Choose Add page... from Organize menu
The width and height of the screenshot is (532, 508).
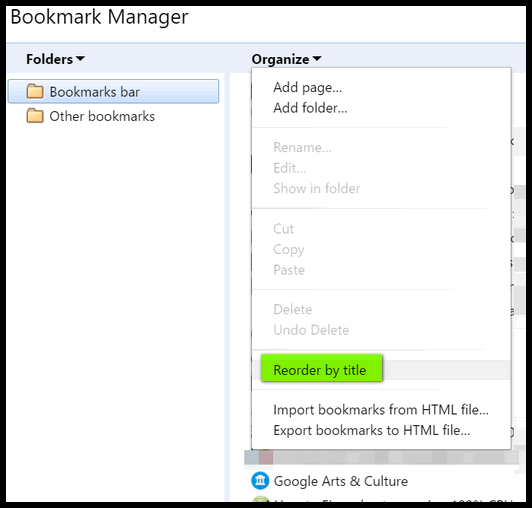(307, 88)
